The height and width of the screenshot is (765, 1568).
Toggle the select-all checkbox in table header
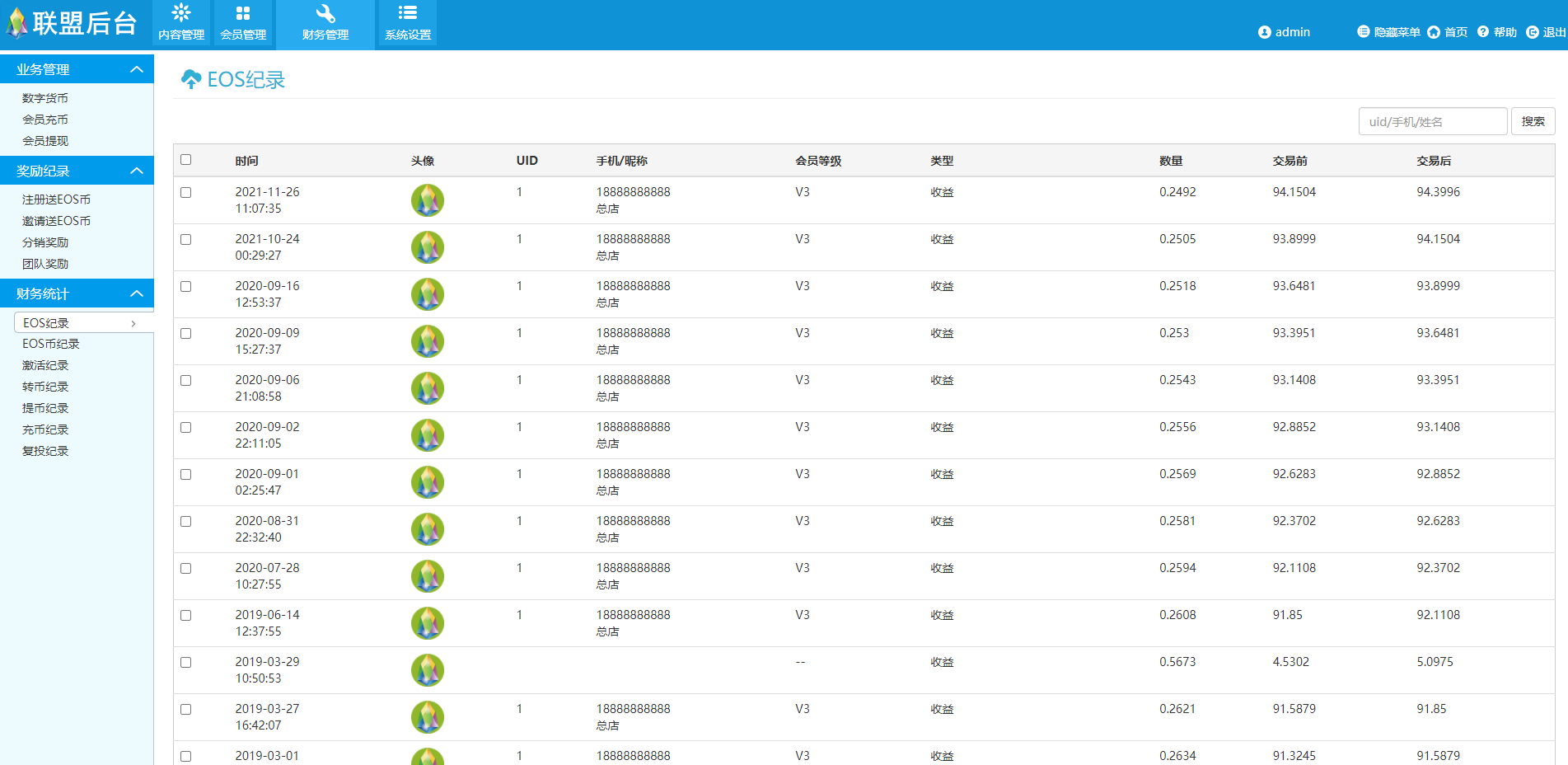pos(186,160)
